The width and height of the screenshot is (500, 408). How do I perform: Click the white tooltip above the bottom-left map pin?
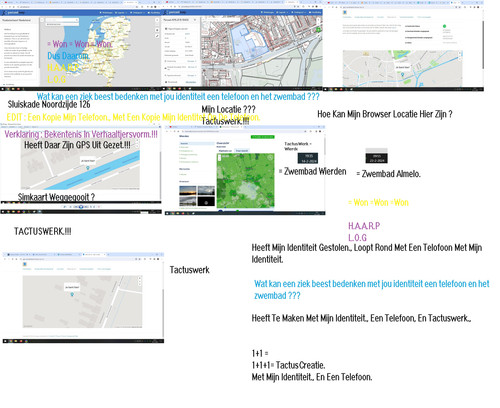click(x=72, y=287)
